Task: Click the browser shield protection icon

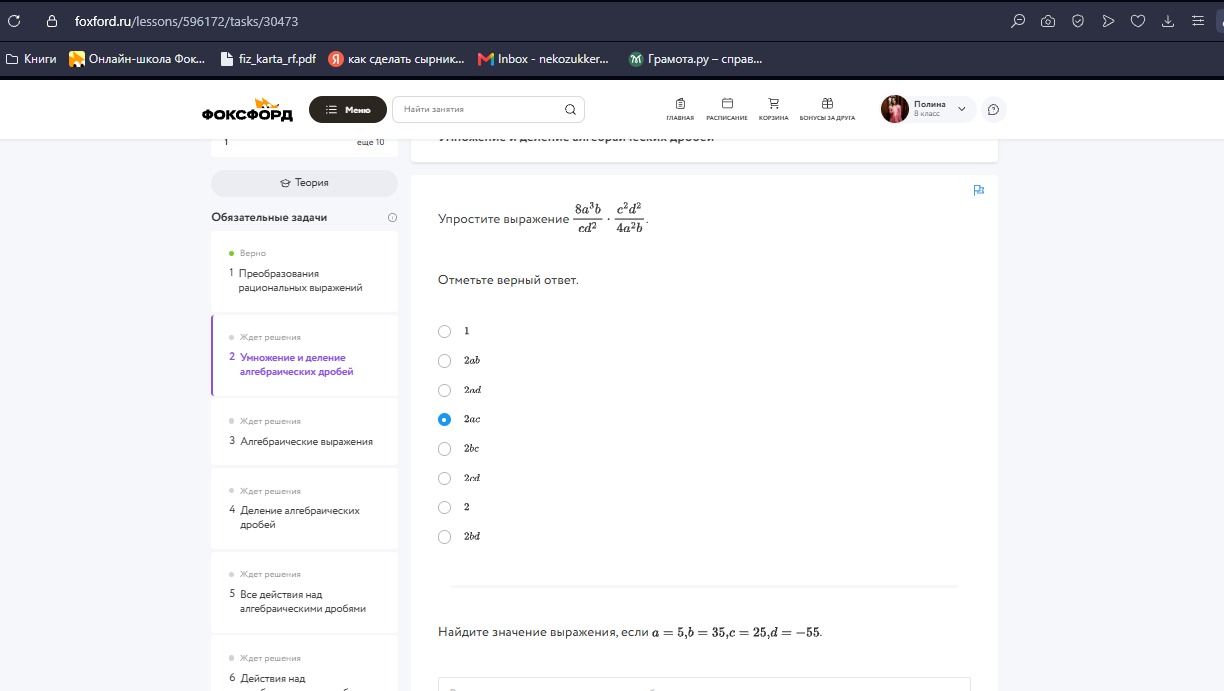Action: [1078, 21]
